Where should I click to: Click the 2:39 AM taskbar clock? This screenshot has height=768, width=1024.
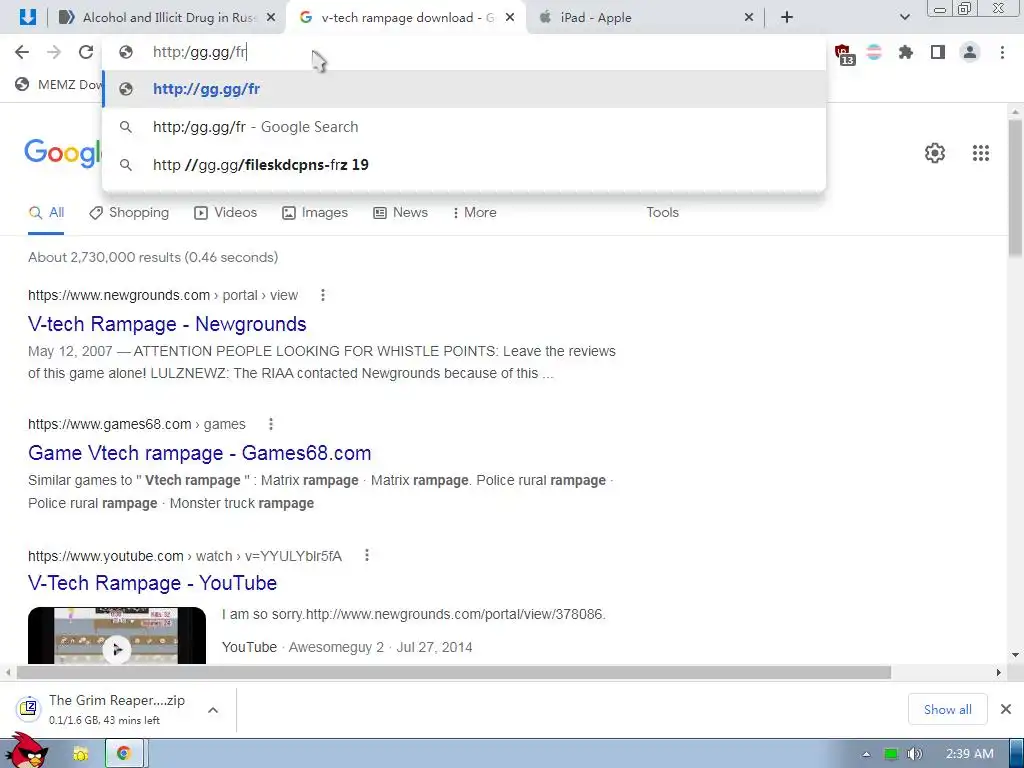click(970, 754)
